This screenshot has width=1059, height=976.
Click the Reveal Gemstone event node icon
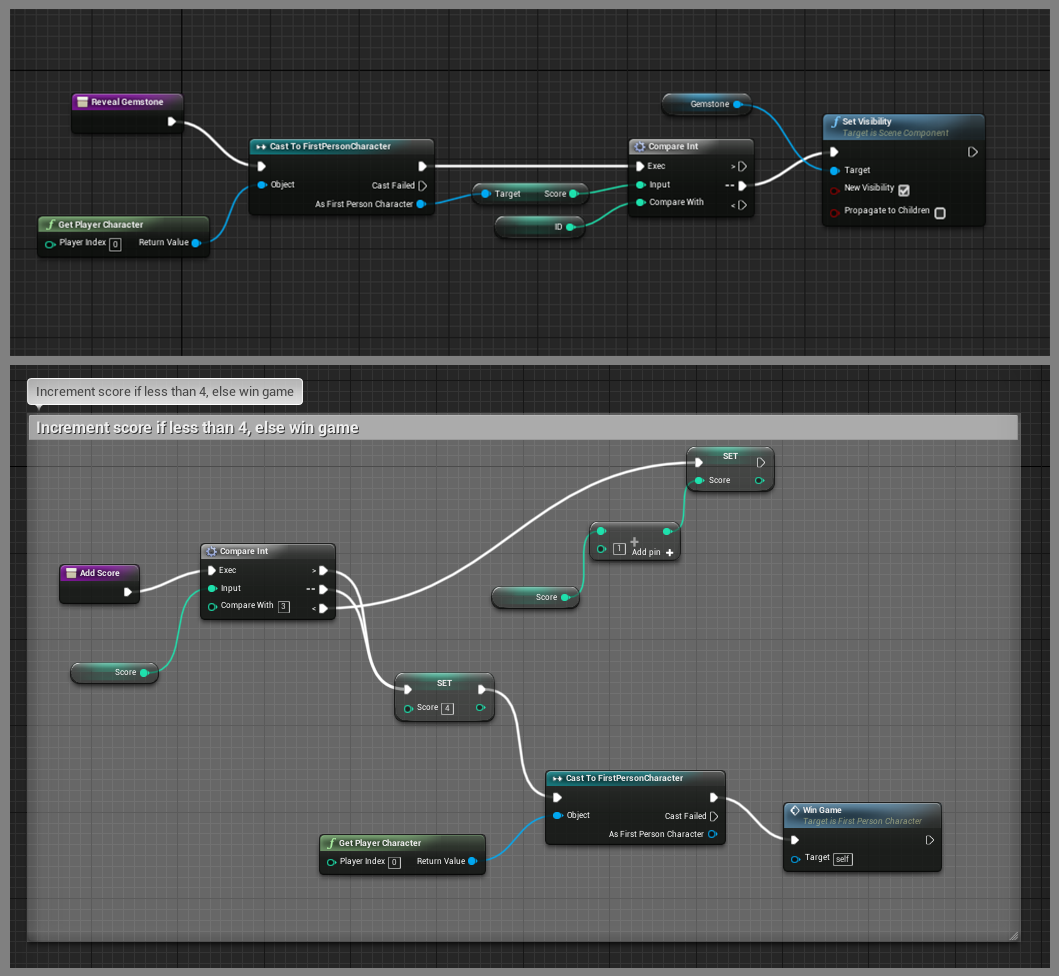[x=83, y=102]
